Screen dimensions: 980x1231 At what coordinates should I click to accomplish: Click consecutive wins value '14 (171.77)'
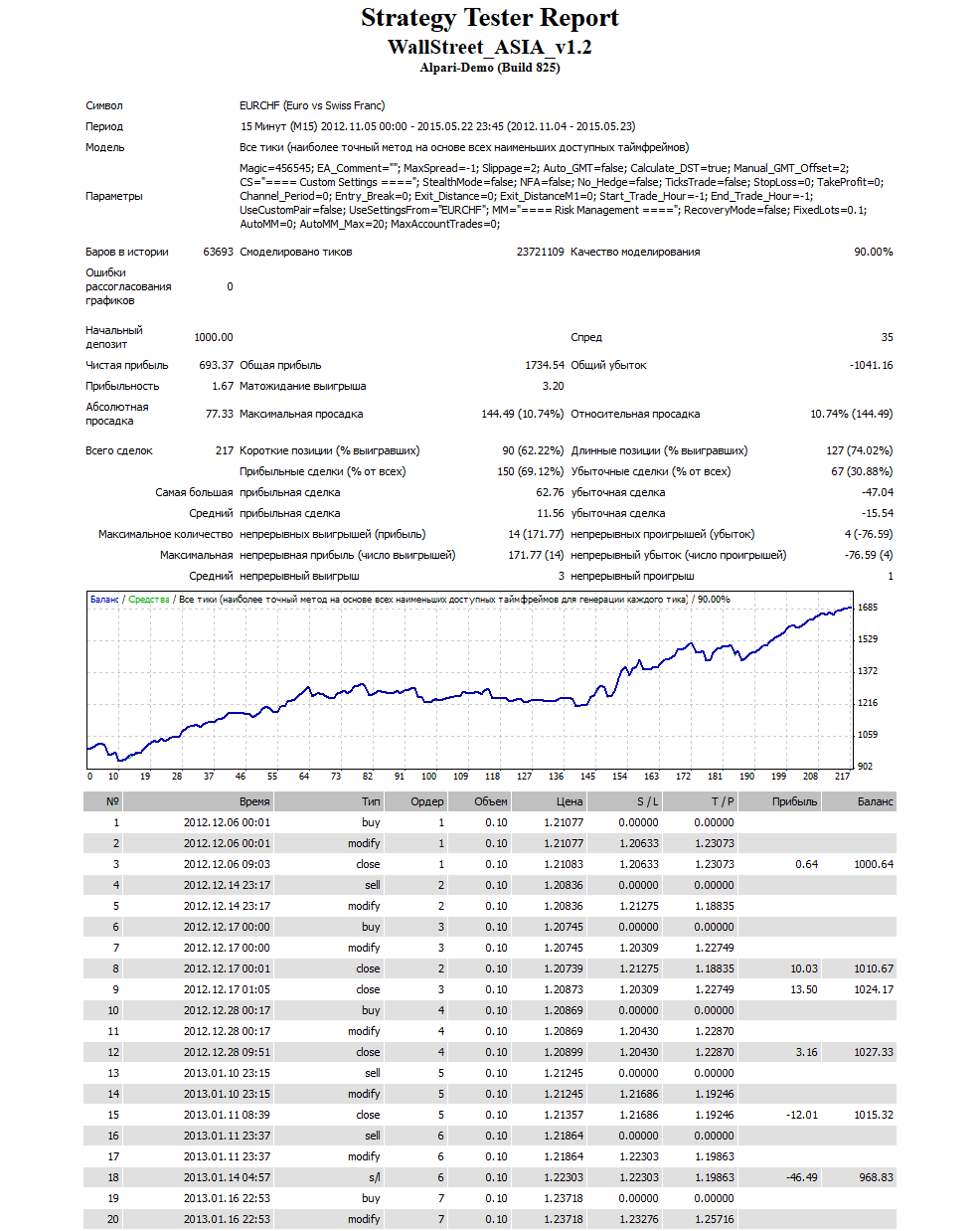click(536, 534)
